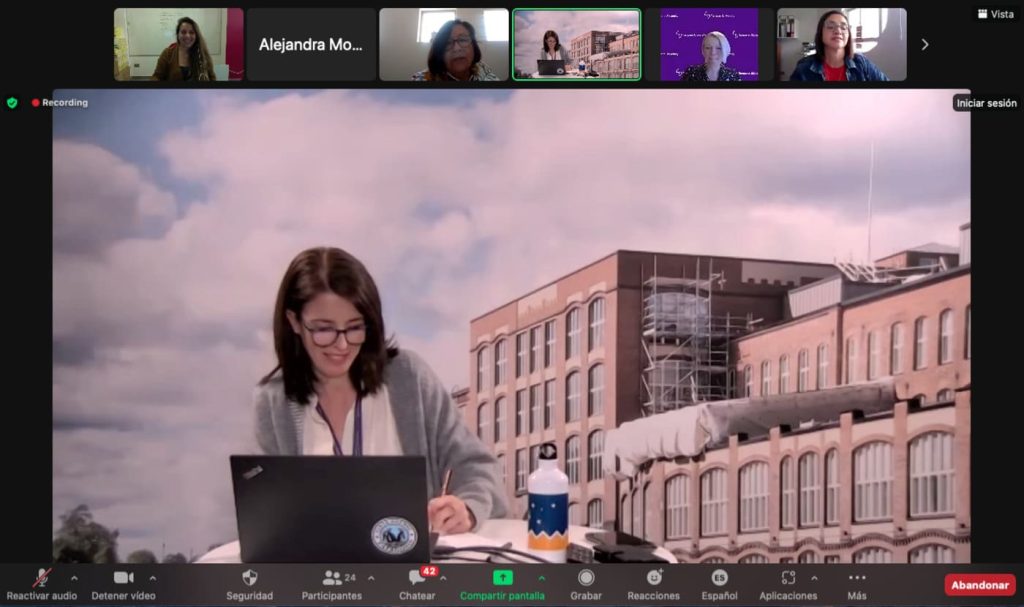Expand the arrow next to Participantes
1024x607 pixels.
pyautogui.click(x=371, y=578)
